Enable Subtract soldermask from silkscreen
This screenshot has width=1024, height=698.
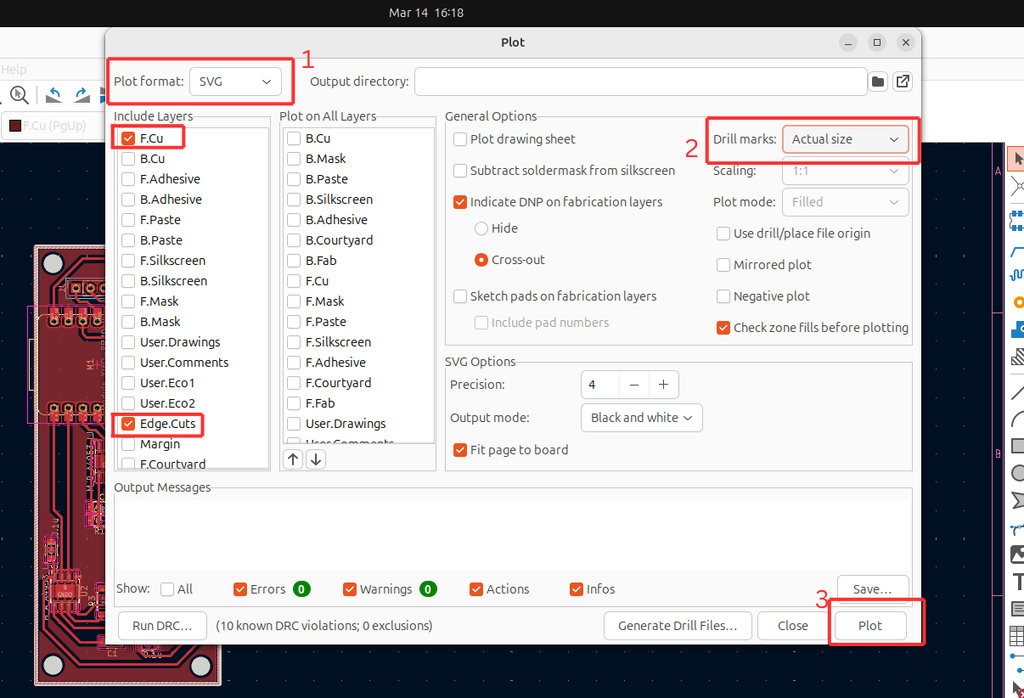pyautogui.click(x=460, y=170)
